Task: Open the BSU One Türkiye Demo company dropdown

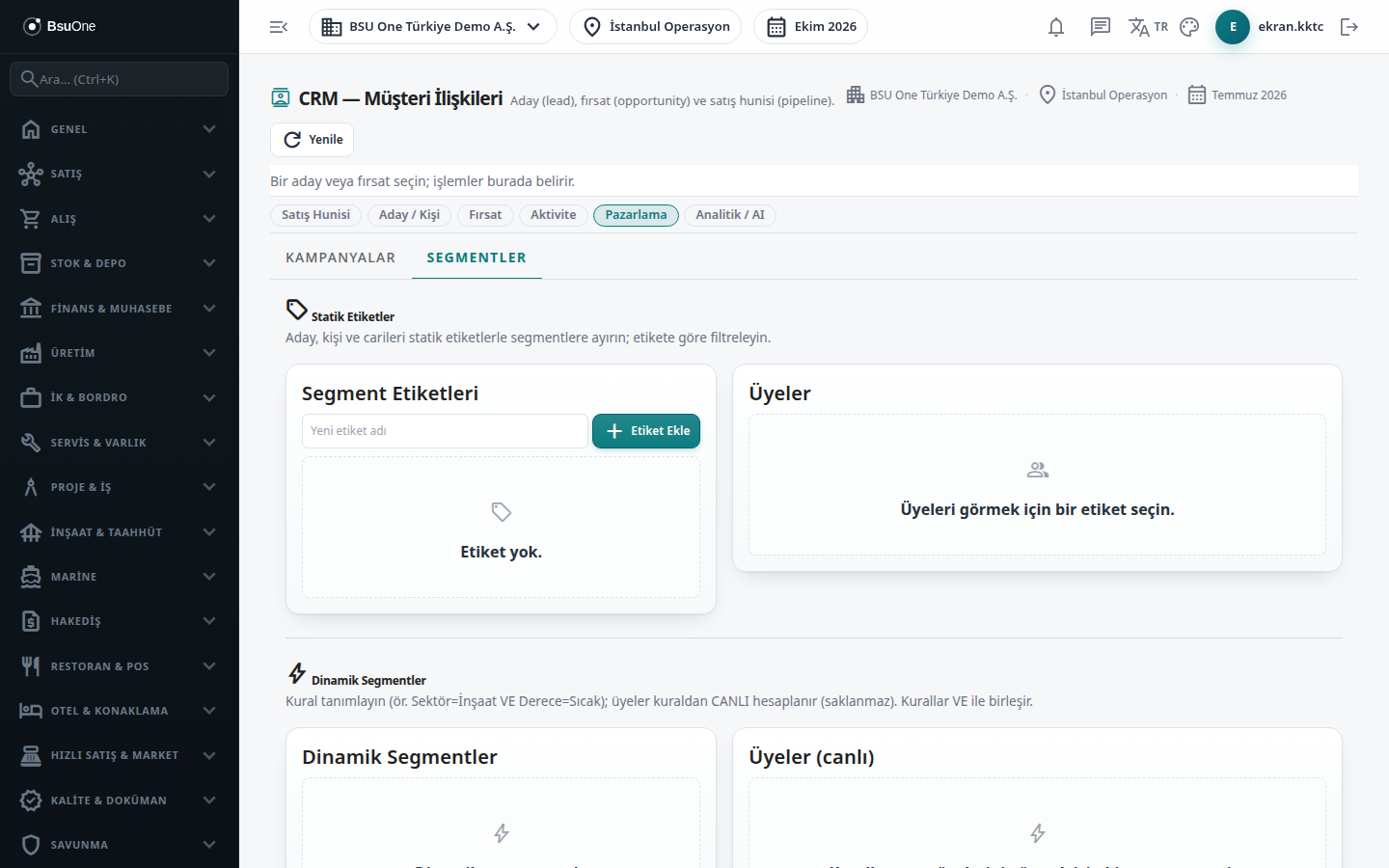Action: (x=433, y=27)
